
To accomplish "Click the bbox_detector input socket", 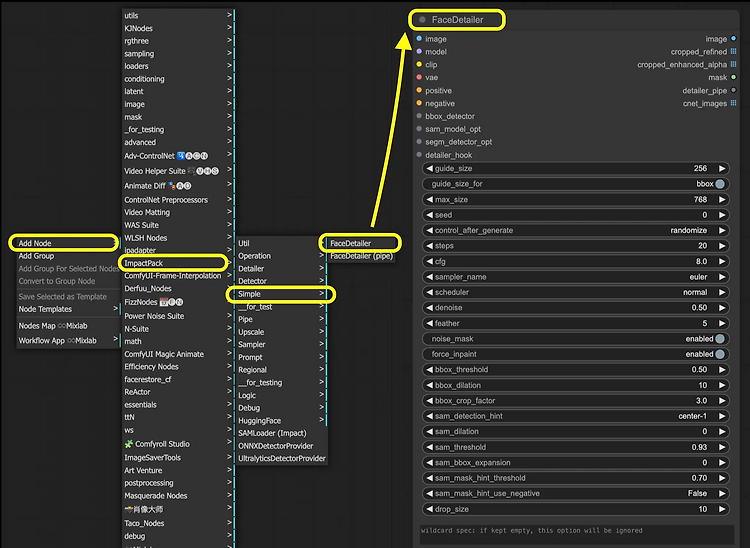I will (x=419, y=116).
